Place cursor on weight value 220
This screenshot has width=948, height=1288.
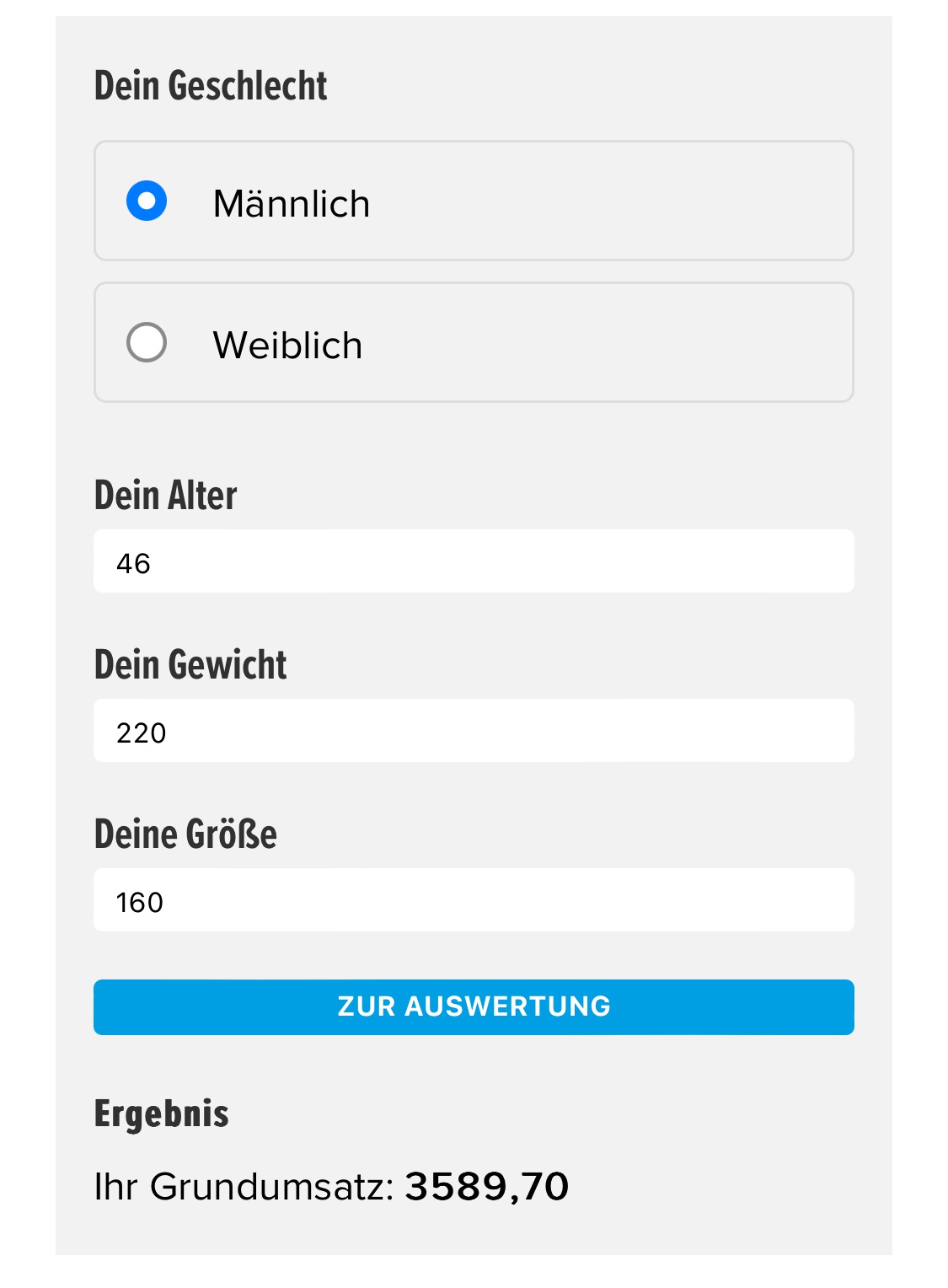142,733
